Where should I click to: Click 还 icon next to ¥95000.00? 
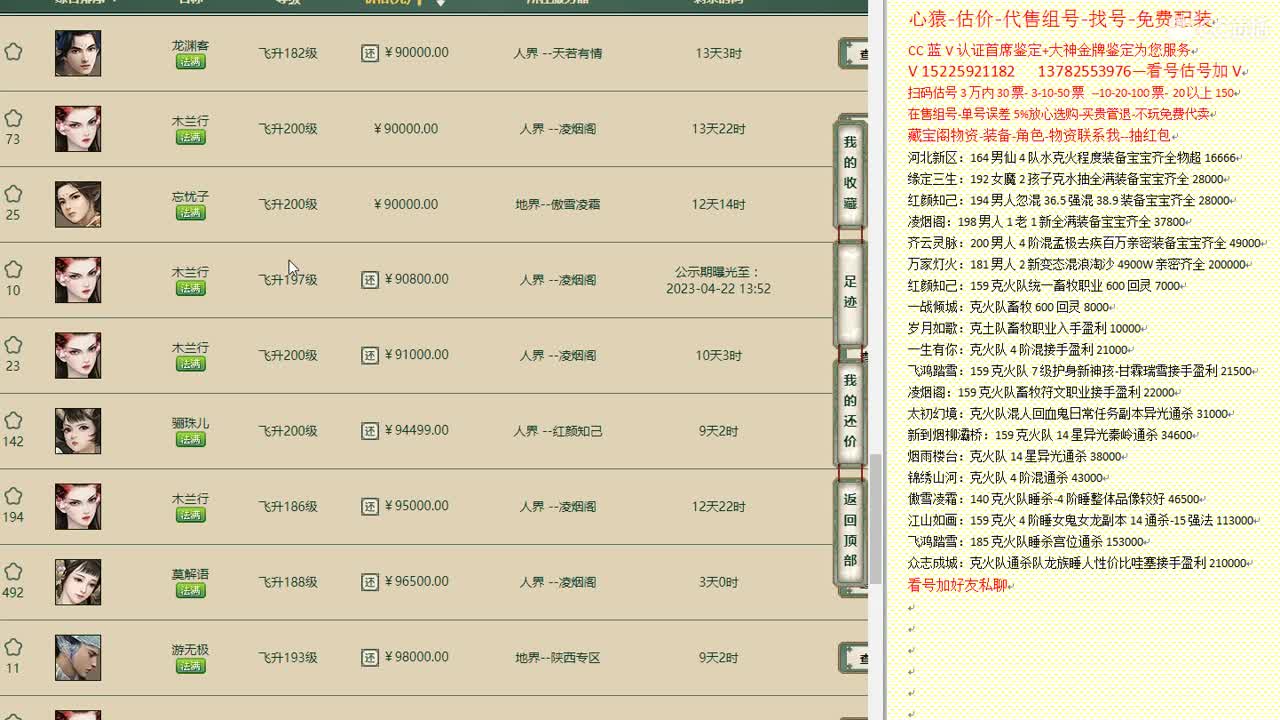369,507
